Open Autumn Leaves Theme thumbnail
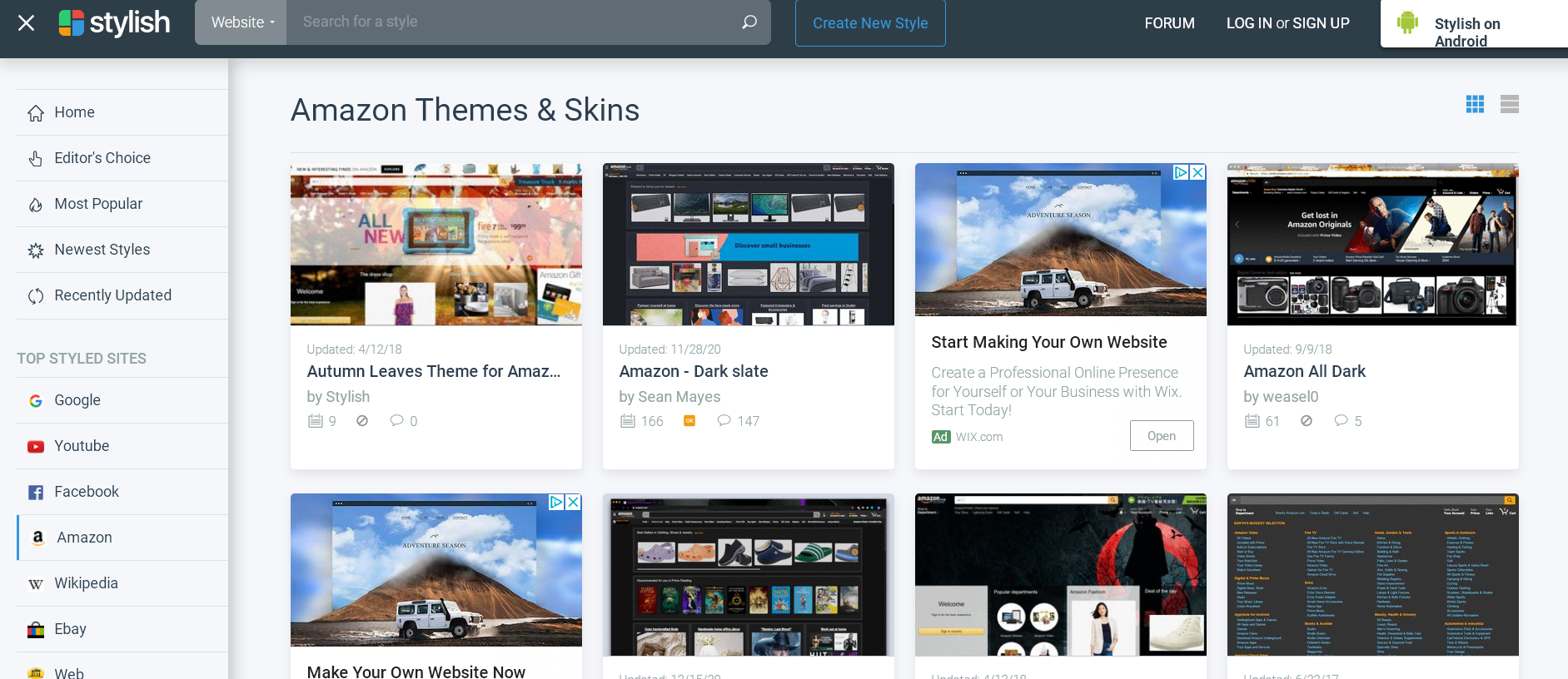Viewport: 1568px width, 679px height. tap(436, 244)
